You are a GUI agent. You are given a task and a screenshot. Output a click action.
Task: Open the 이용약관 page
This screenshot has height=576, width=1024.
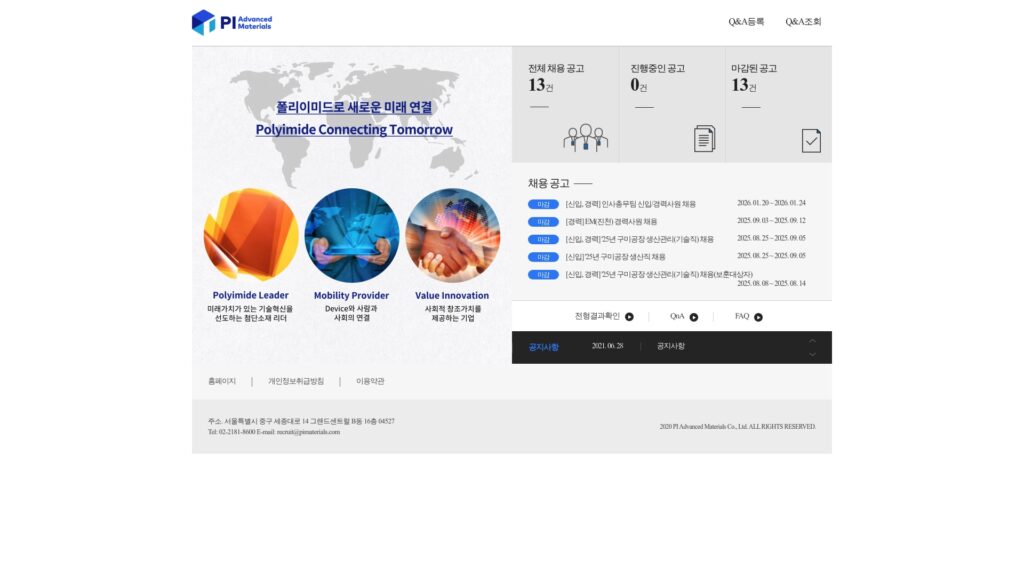tap(370, 381)
